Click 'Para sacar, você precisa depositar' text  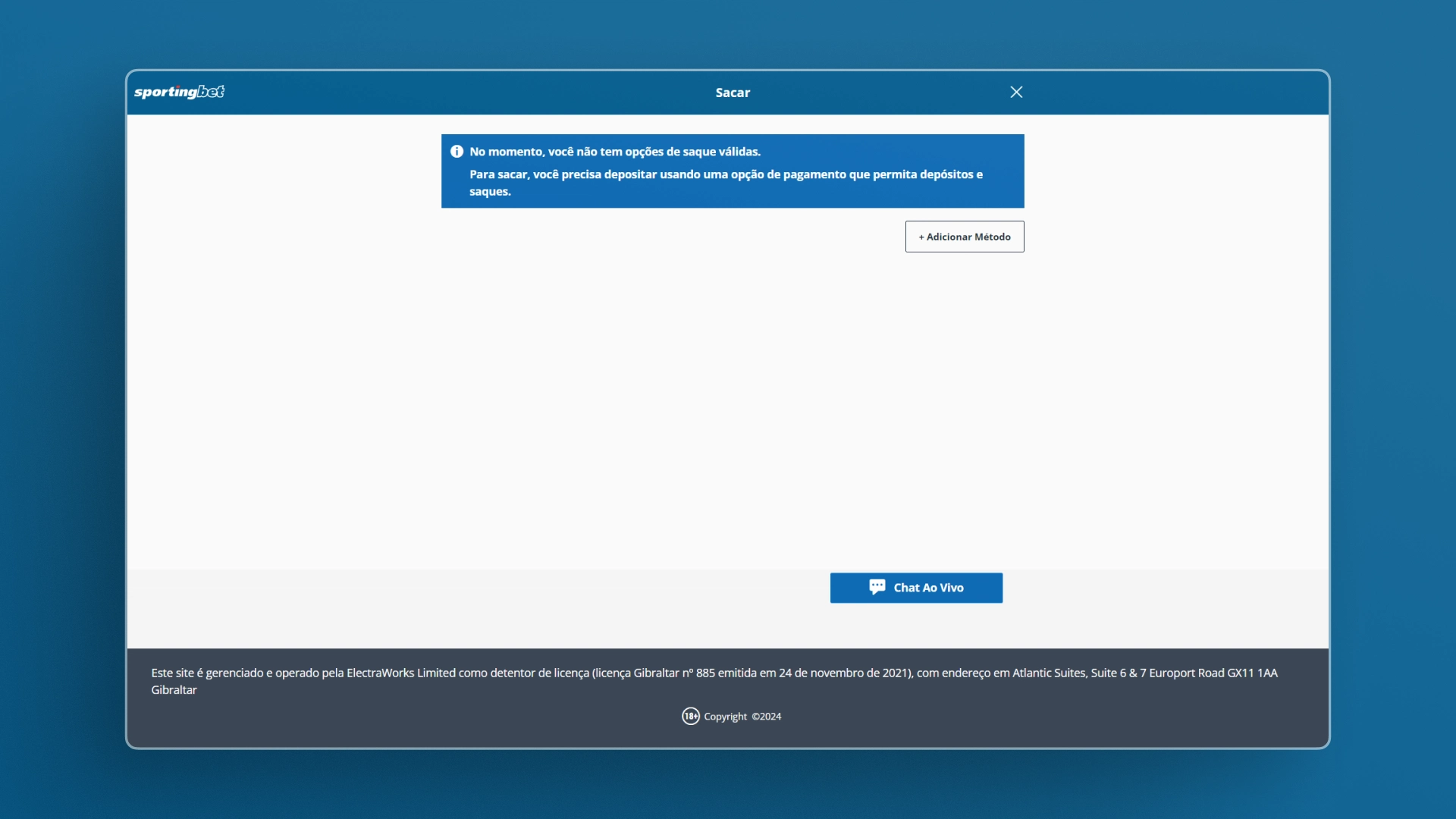click(726, 183)
